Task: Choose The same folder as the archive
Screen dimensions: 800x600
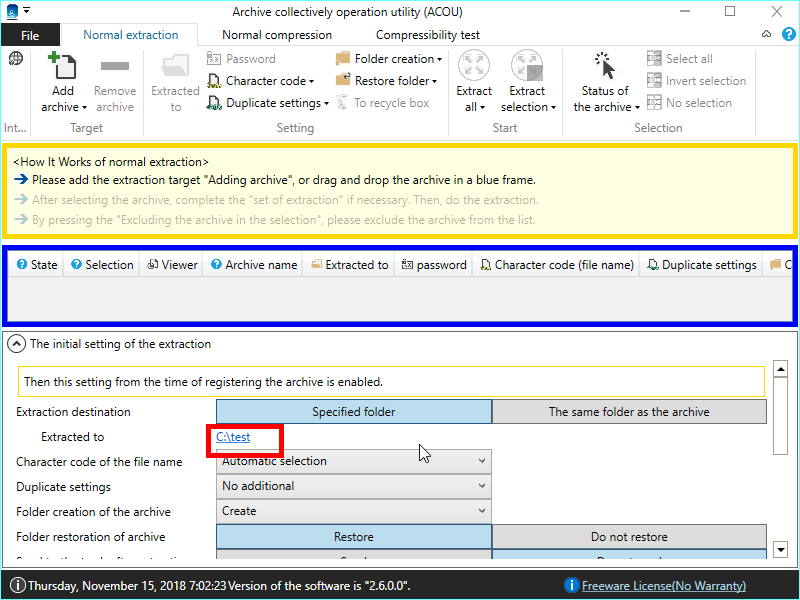Action: pos(629,411)
